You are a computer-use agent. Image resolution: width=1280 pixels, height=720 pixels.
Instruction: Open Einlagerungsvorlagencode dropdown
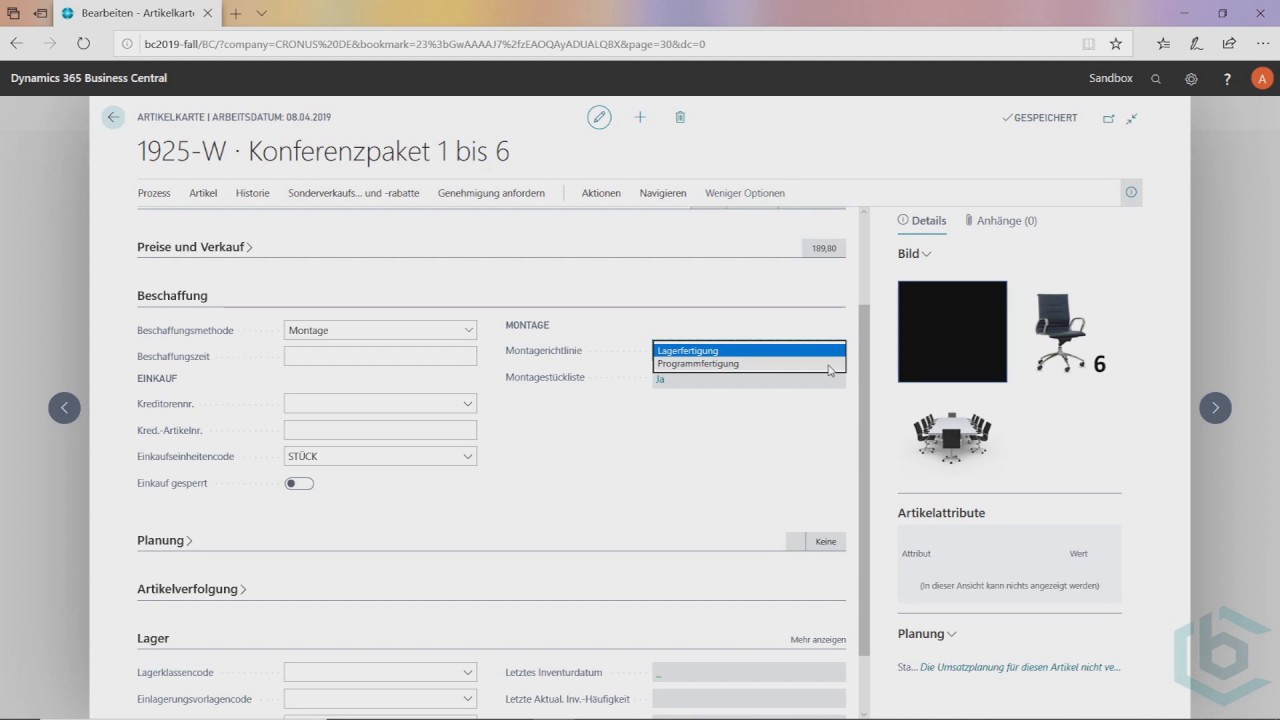(468, 699)
